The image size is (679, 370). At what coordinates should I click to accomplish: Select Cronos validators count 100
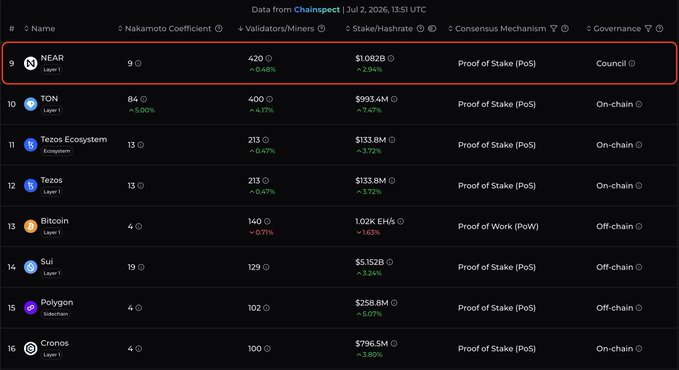pos(255,348)
